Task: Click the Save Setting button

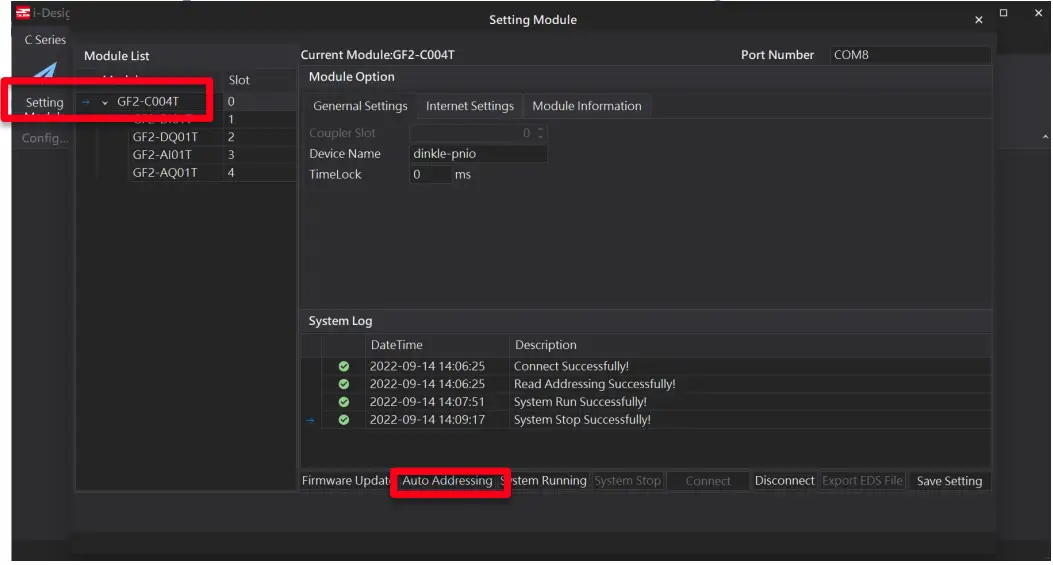Action: point(949,481)
